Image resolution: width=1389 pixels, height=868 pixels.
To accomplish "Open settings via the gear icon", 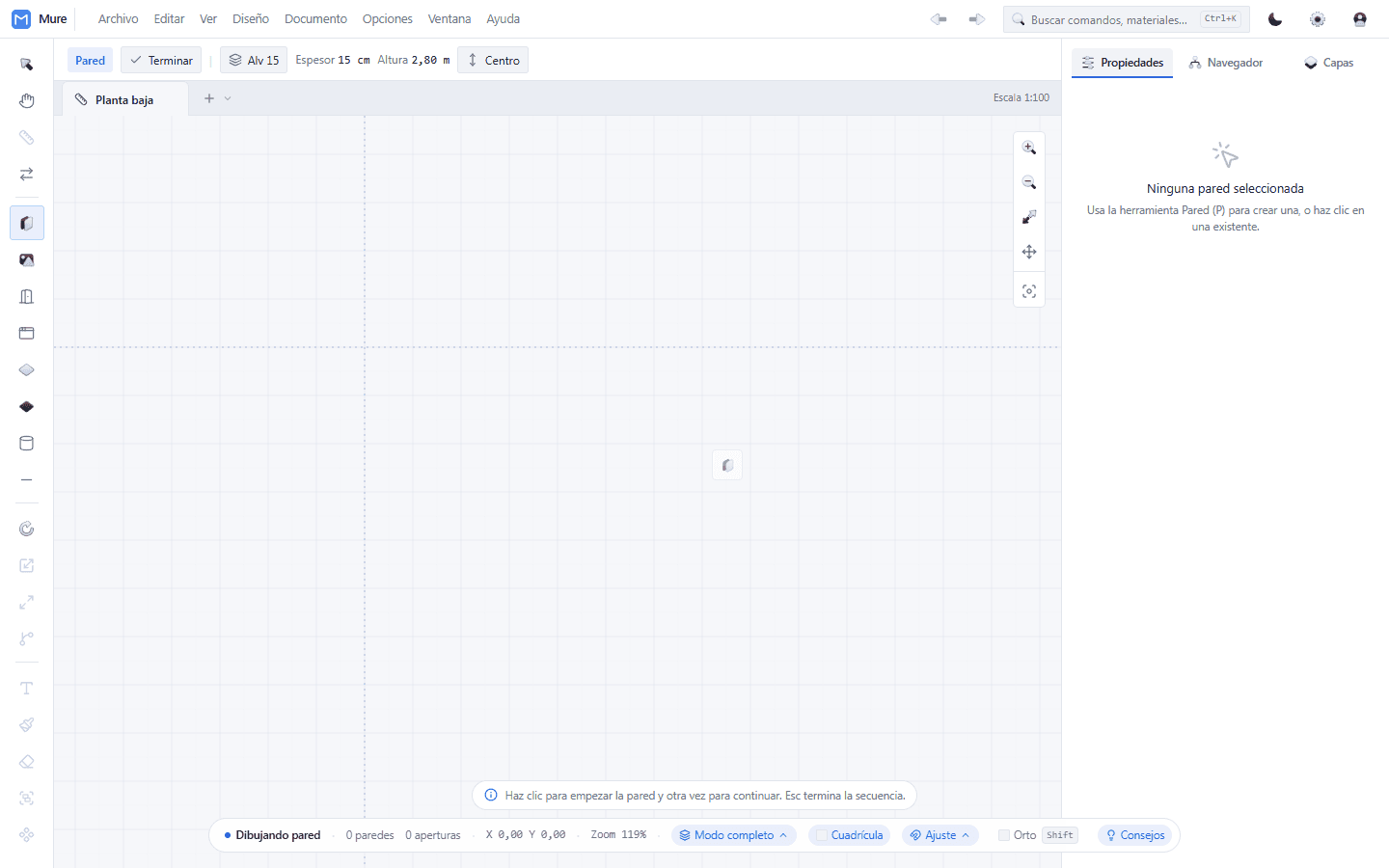I will (x=1318, y=19).
